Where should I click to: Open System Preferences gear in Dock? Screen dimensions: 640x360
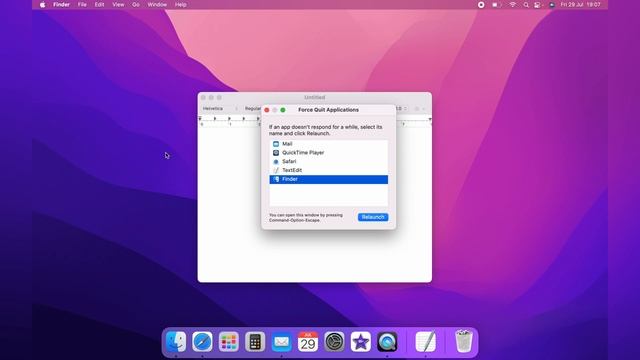click(334, 342)
